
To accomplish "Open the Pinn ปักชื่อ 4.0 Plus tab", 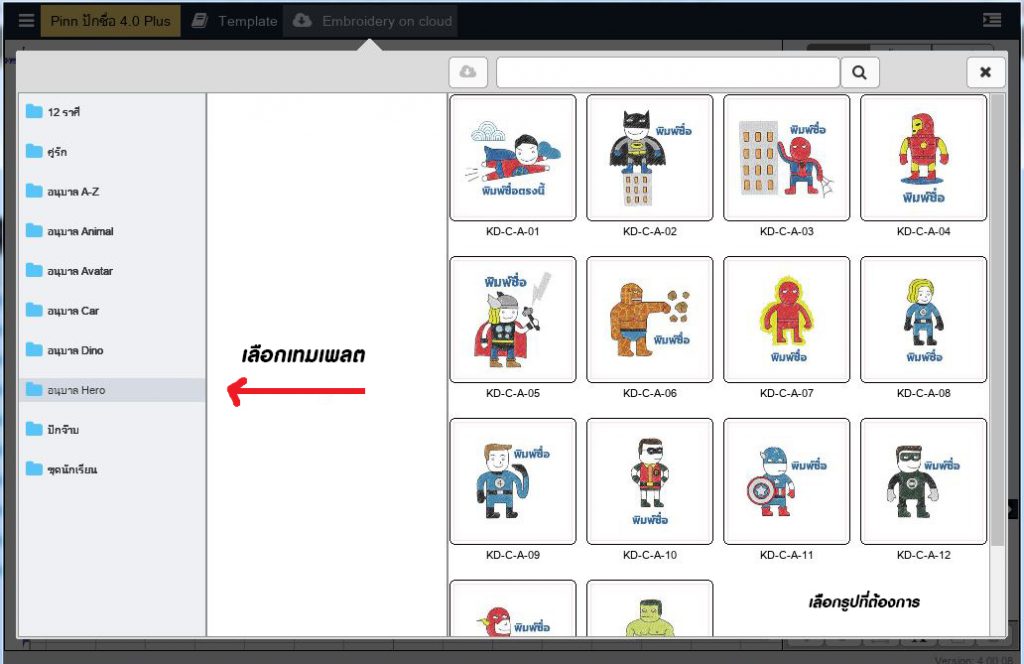I will point(110,21).
